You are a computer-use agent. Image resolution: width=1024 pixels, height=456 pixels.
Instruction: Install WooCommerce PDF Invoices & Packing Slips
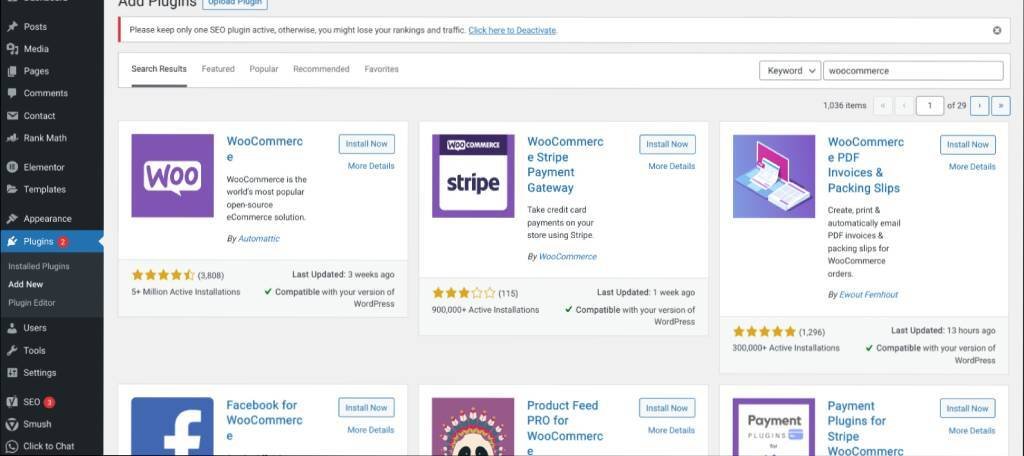[x=968, y=144]
